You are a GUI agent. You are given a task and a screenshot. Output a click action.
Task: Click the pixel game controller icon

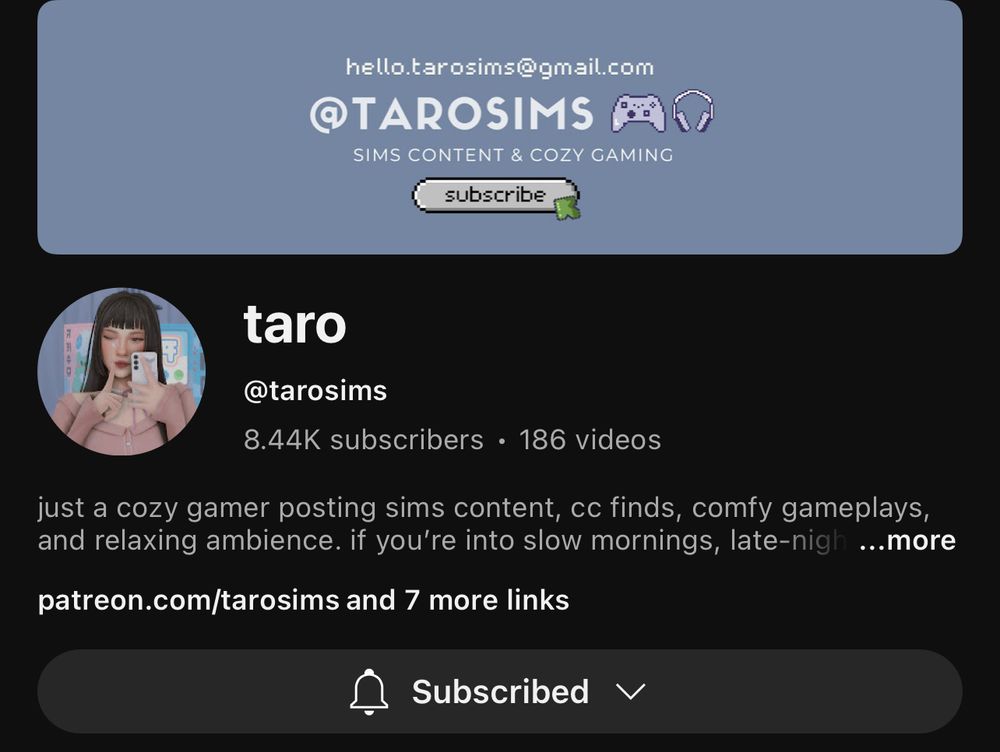click(x=638, y=113)
